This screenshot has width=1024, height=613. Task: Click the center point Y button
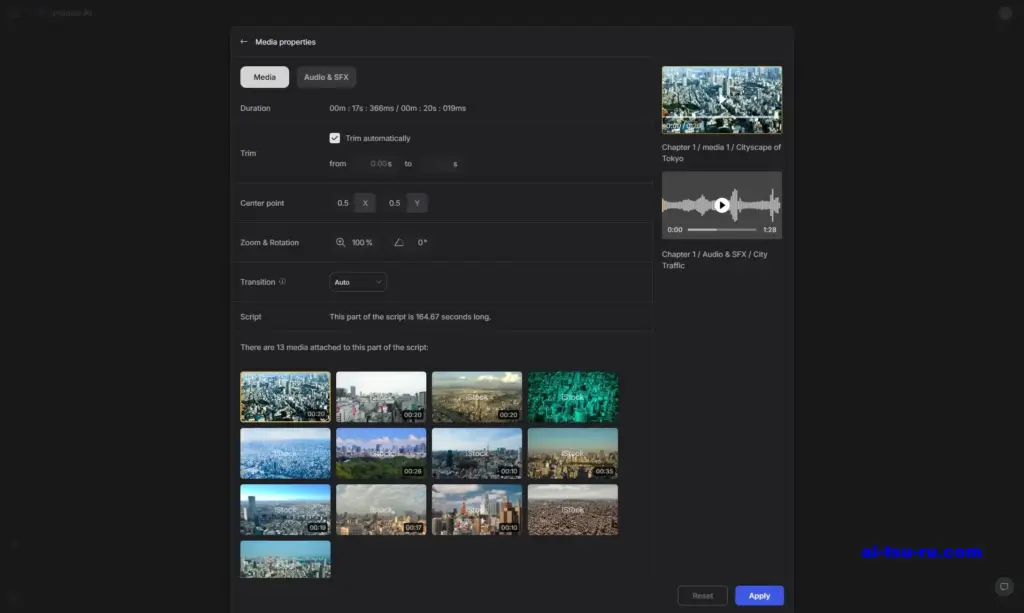(417, 203)
